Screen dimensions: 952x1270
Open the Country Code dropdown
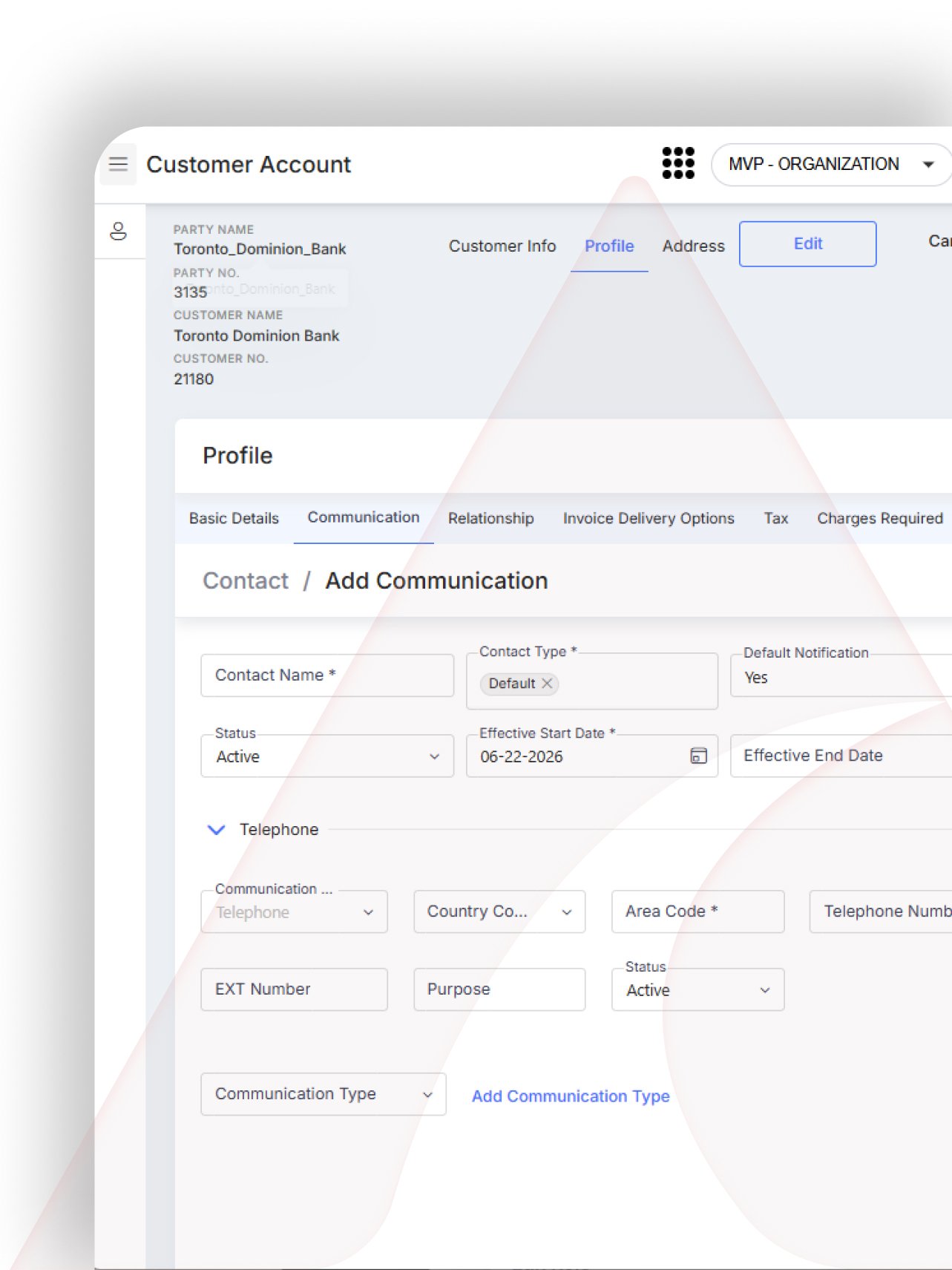499,911
